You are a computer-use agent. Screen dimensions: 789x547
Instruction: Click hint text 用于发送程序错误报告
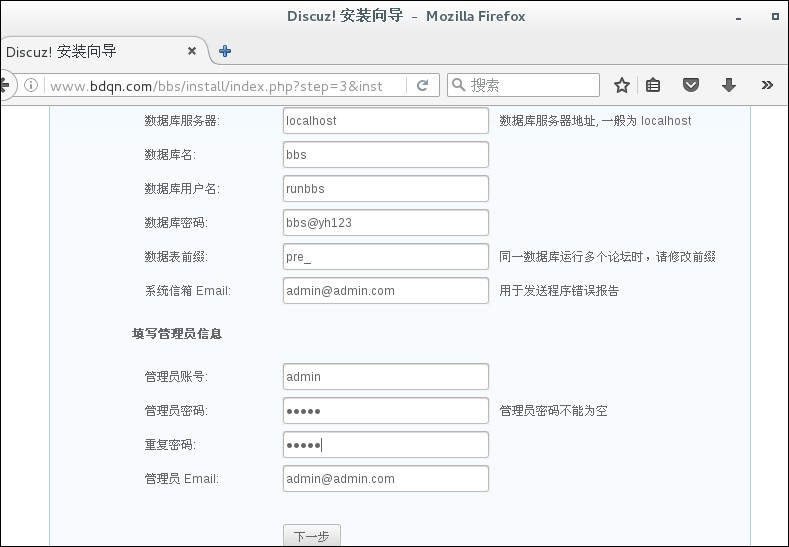pyautogui.click(x=559, y=291)
